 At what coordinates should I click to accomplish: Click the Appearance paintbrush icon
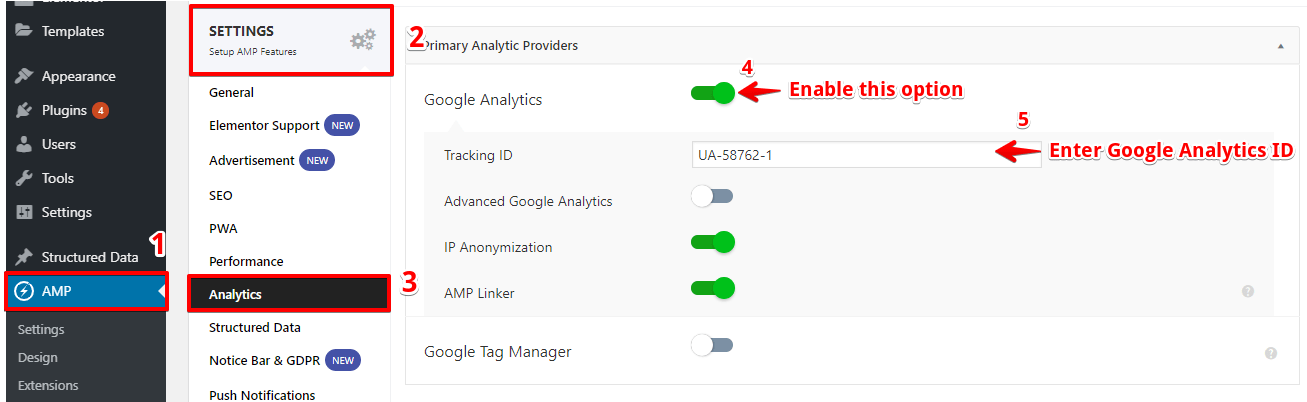pyautogui.click(x=25, y=77)
